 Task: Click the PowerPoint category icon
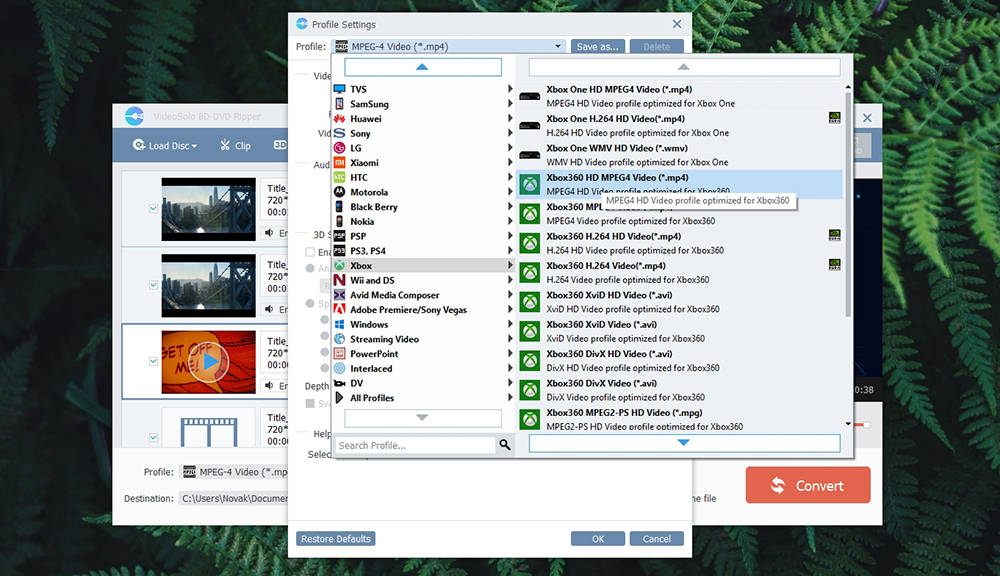coord(339,353)
